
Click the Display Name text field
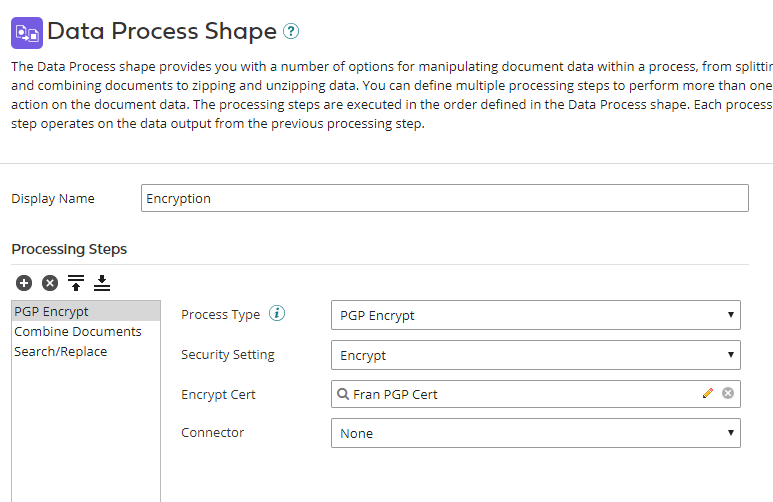tap(445, 198)
